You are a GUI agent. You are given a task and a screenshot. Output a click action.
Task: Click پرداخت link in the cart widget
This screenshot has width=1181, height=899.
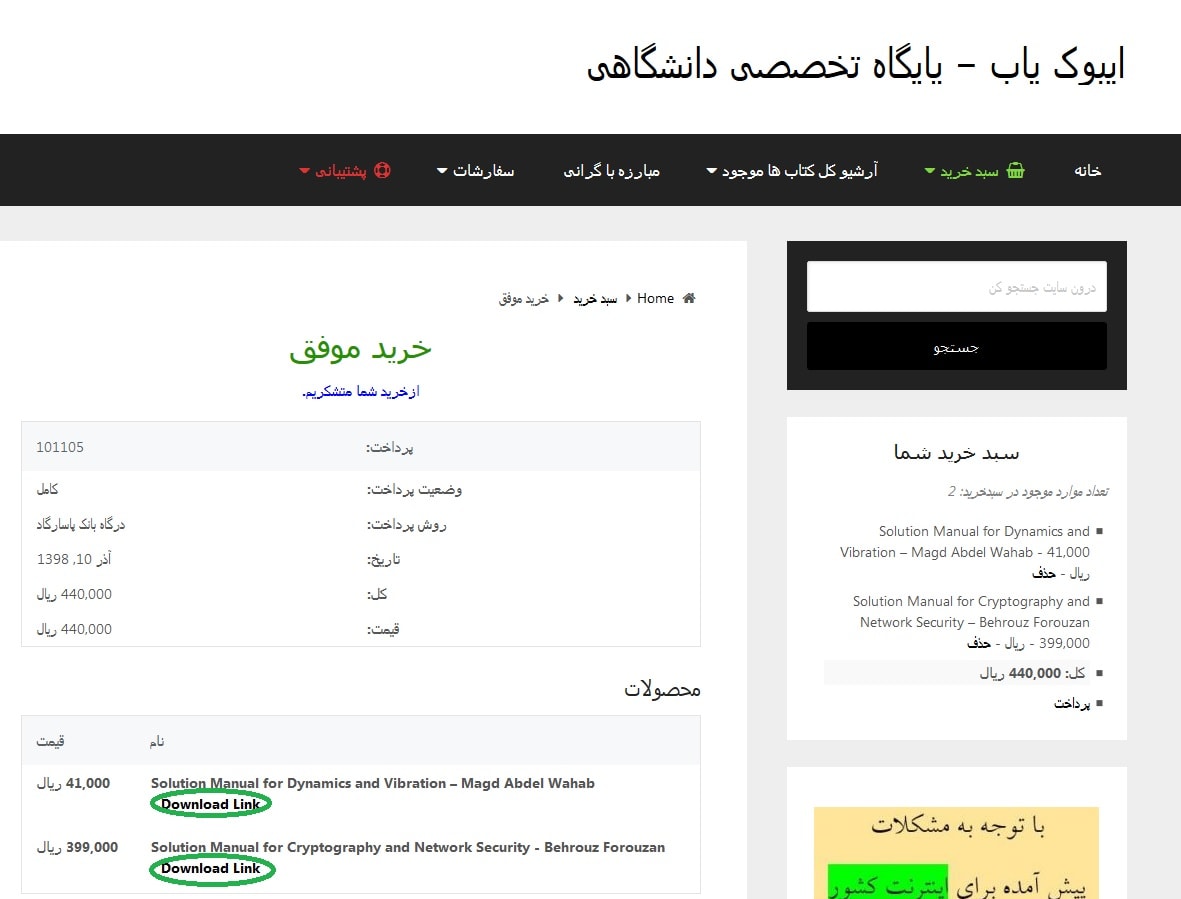[1071, 703]
